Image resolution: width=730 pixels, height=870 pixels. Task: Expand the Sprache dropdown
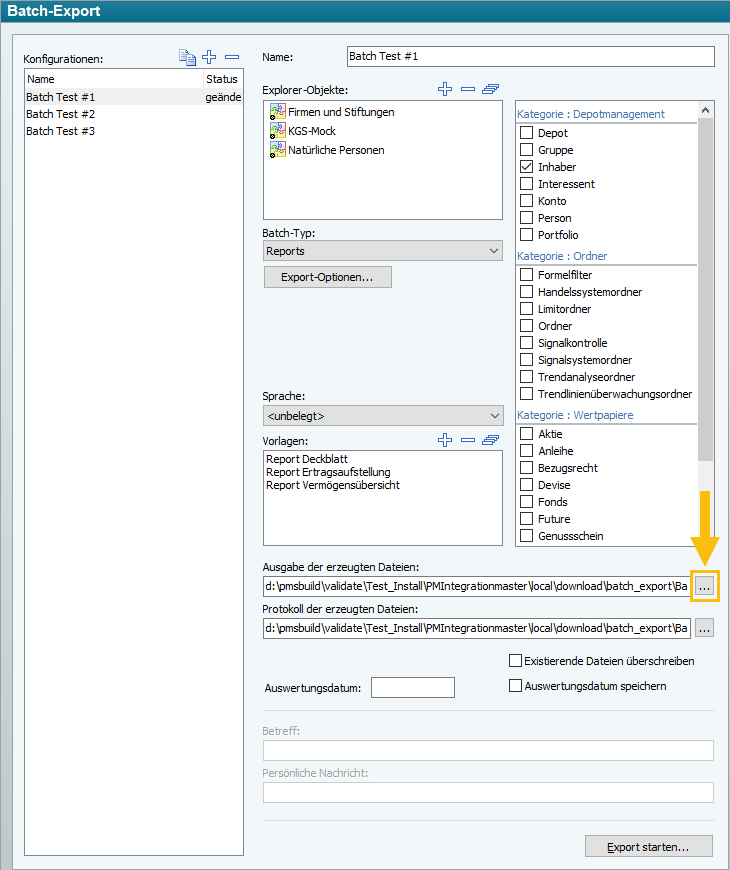pyautogui.click(x=382, y=415)
